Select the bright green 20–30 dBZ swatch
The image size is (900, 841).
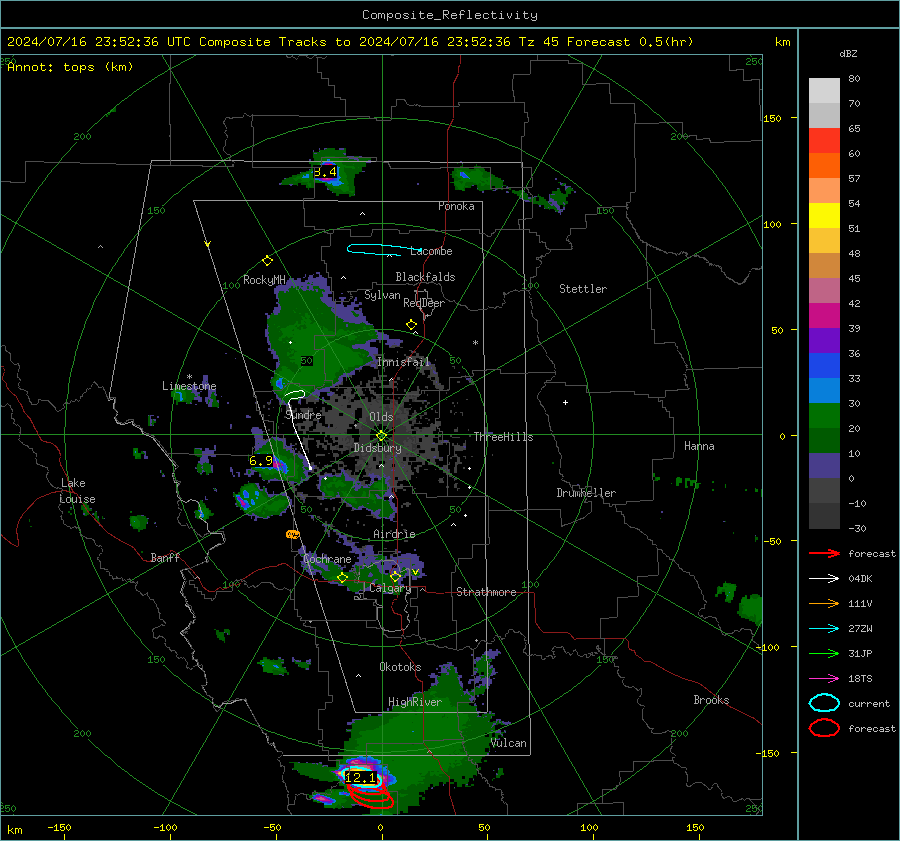click(x=824, y=416)
